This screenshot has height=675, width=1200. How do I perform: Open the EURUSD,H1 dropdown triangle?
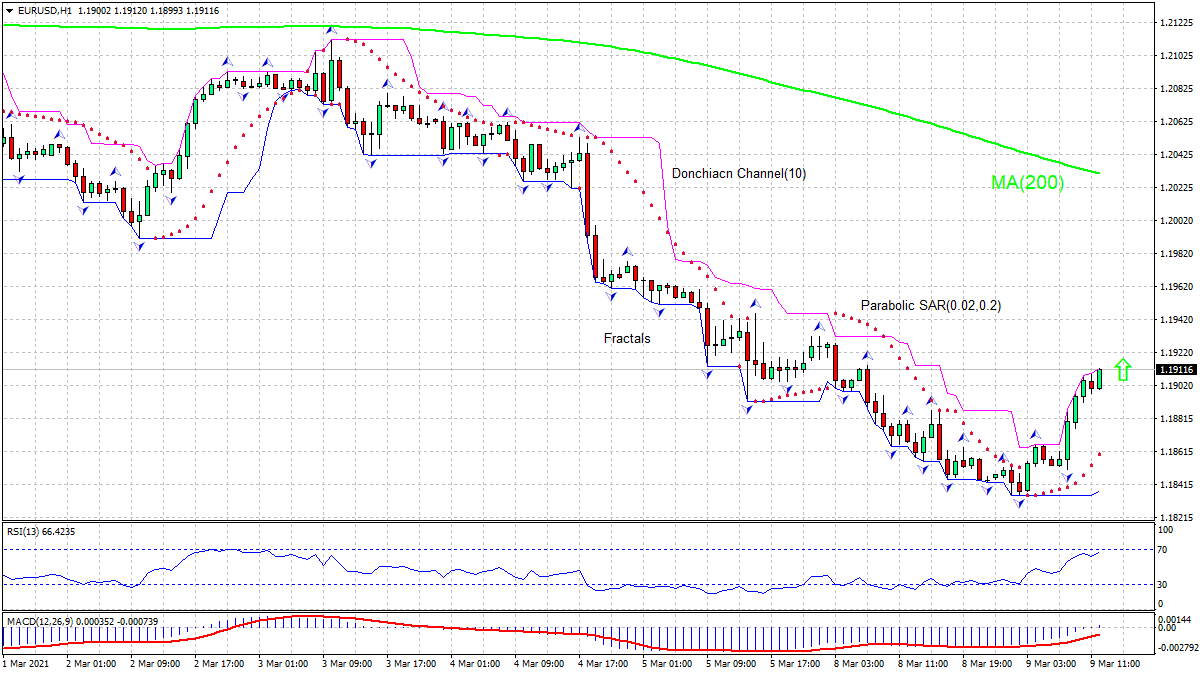(x=10, y=8)
